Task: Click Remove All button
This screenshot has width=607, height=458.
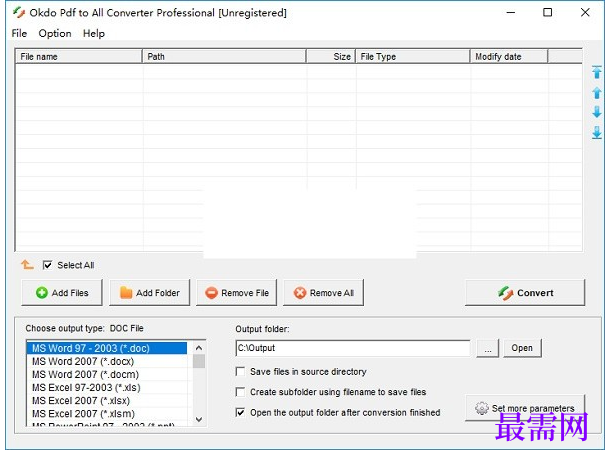Action: coord(323,293)
